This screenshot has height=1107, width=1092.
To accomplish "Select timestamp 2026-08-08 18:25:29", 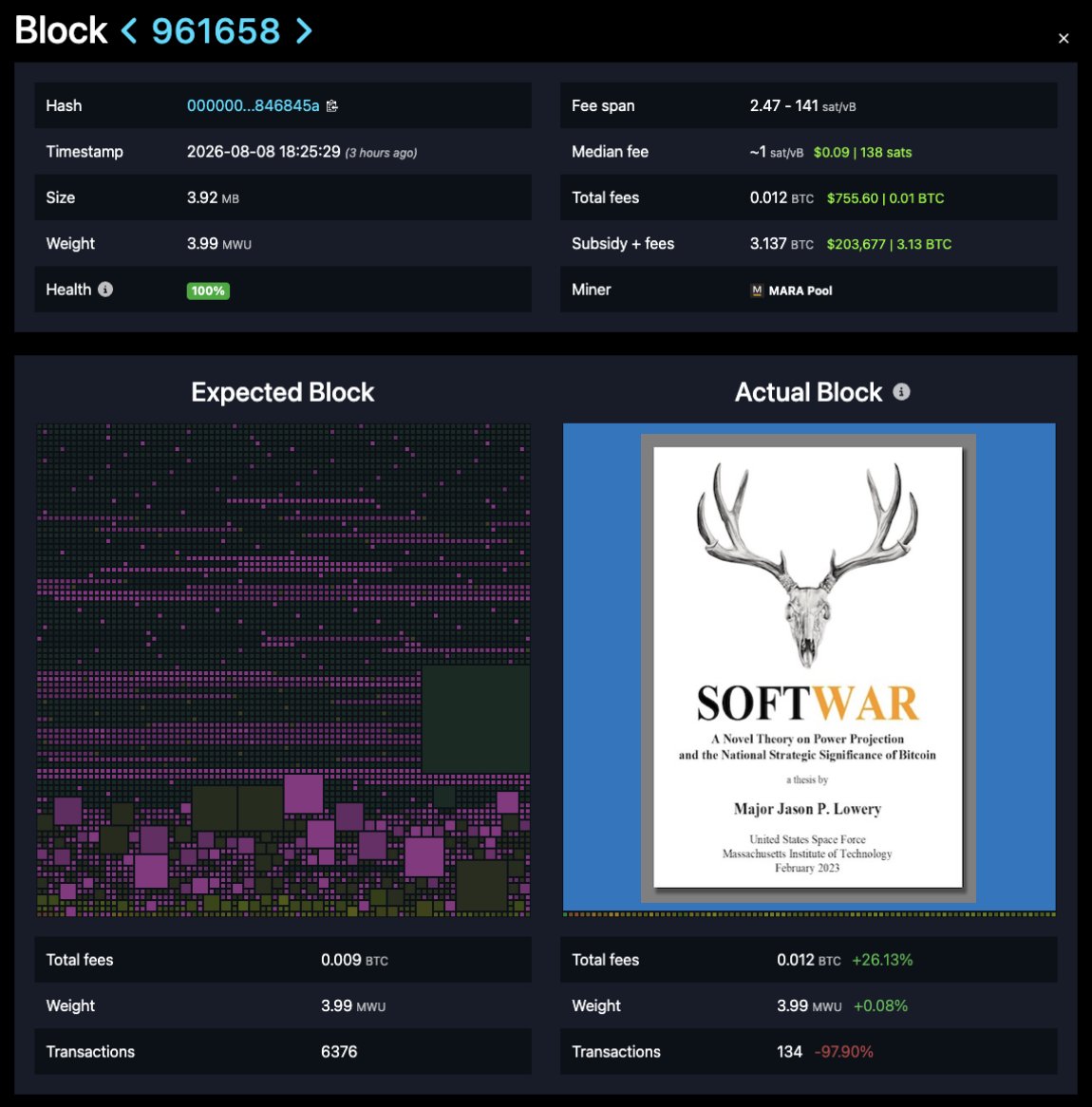I will coord(263,152).
